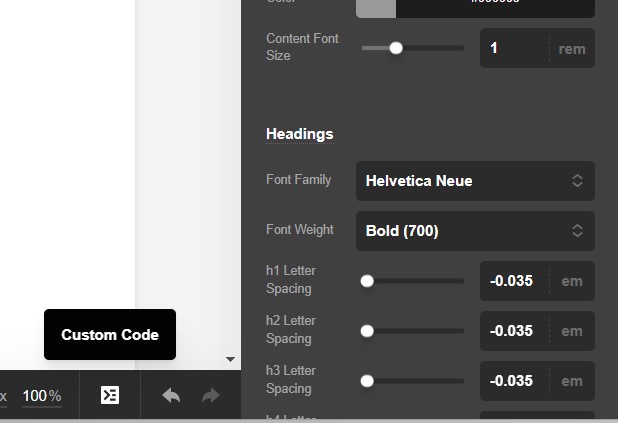
Task: Click the h3 Letter Spacing slider handle
Action: tap(367, 381)
